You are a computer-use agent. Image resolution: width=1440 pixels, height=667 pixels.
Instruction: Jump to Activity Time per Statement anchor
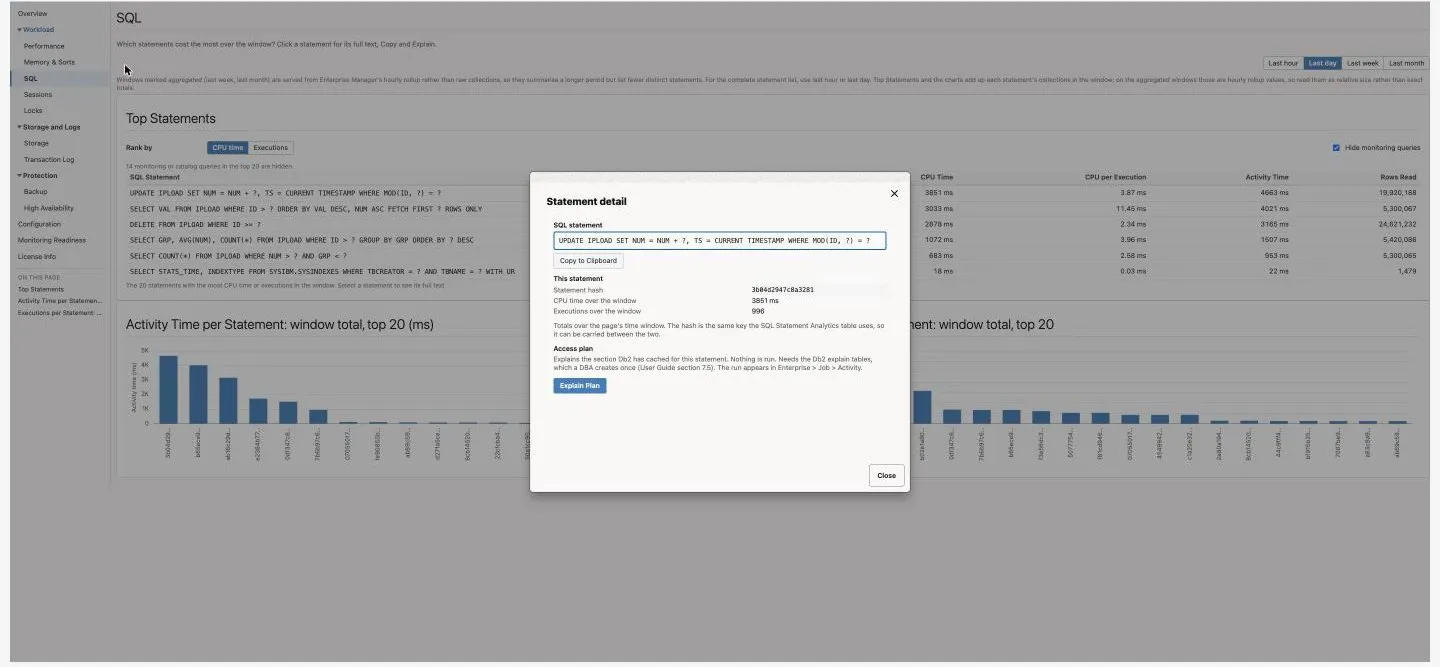coord(59,300)
